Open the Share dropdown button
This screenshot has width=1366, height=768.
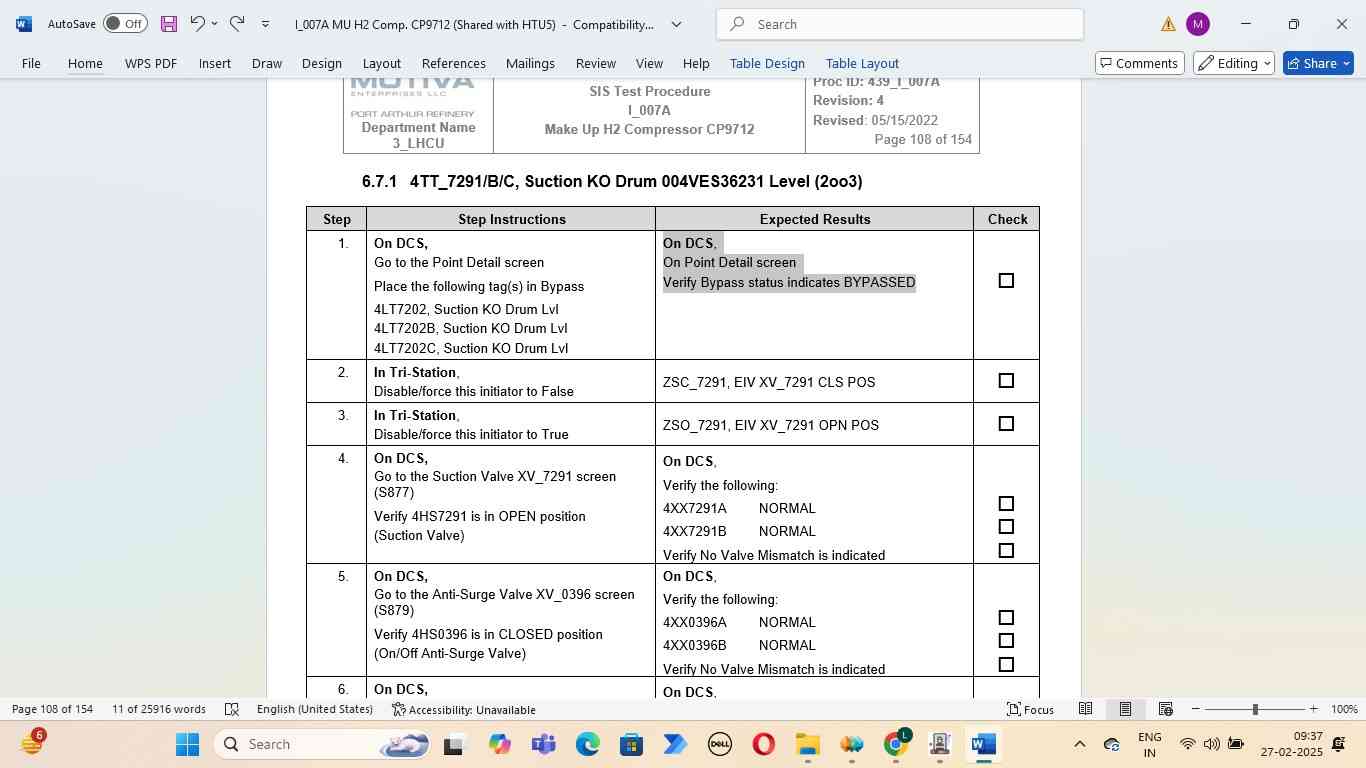pyautogui.click(x=1346, y=63)
